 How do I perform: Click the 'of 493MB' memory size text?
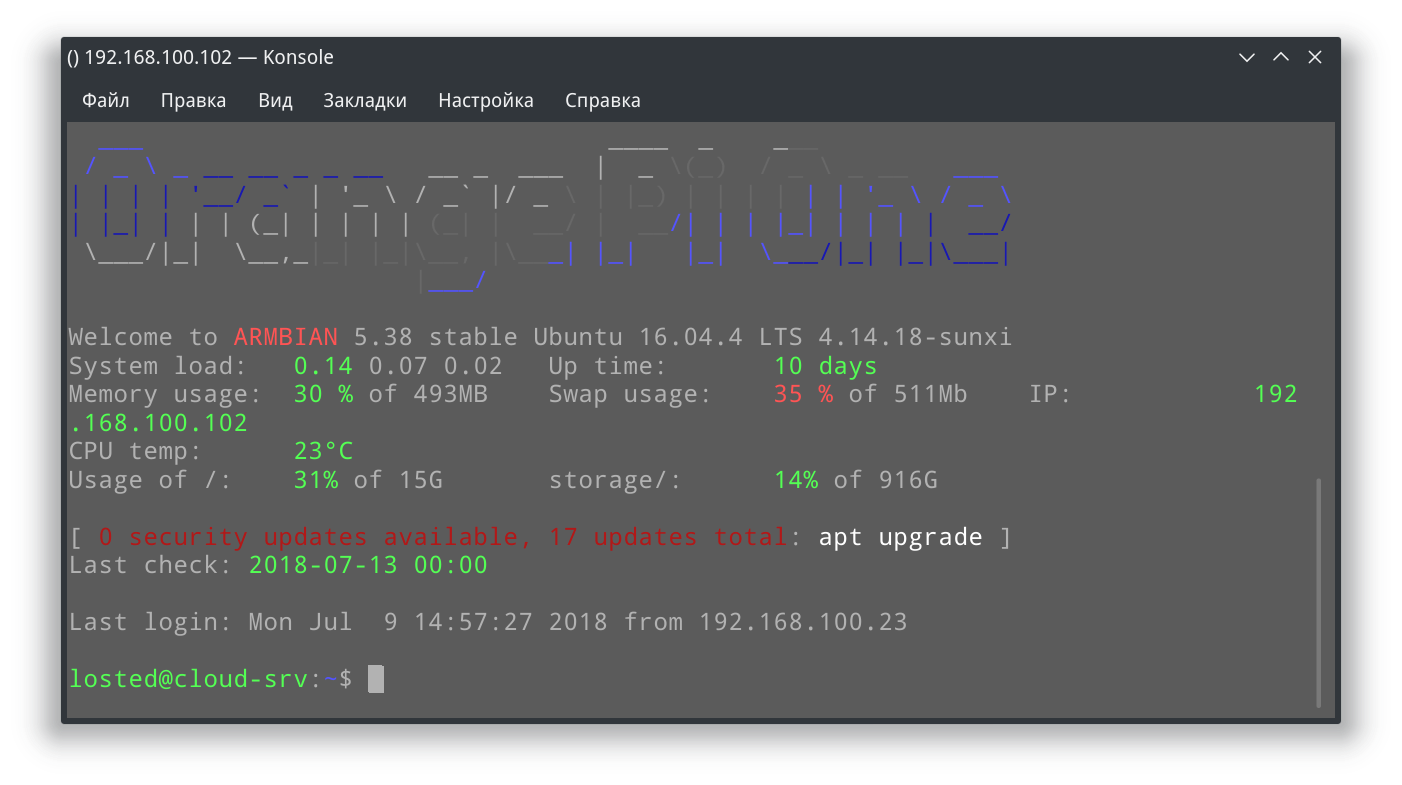[x=428, y=394]
